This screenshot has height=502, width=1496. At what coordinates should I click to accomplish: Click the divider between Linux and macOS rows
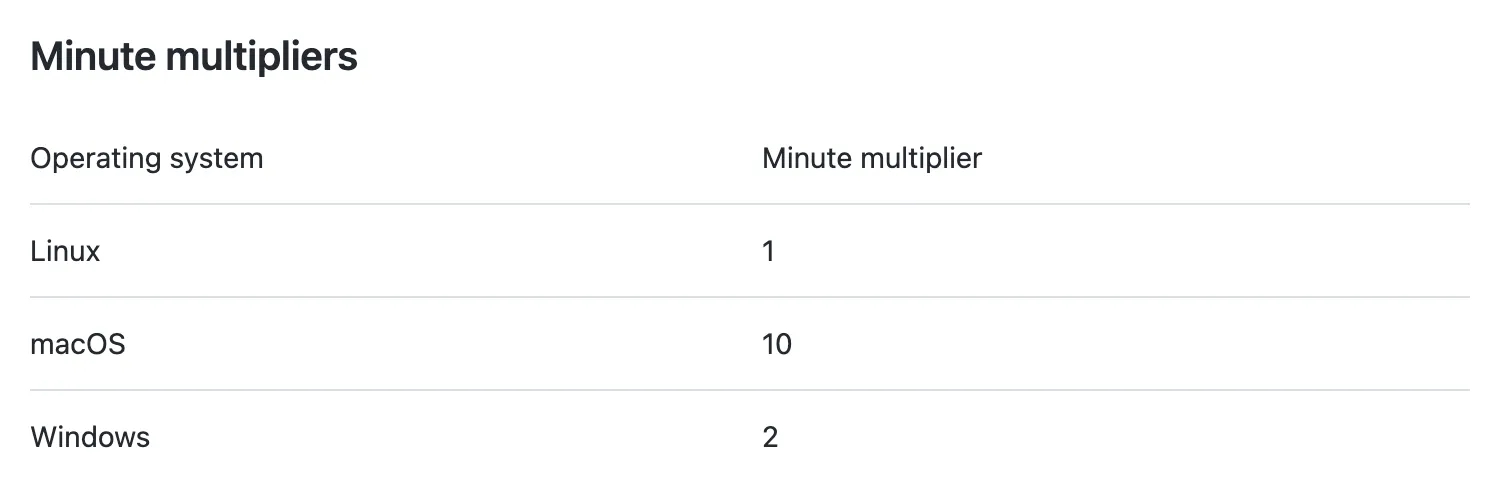tap(750, 297)
